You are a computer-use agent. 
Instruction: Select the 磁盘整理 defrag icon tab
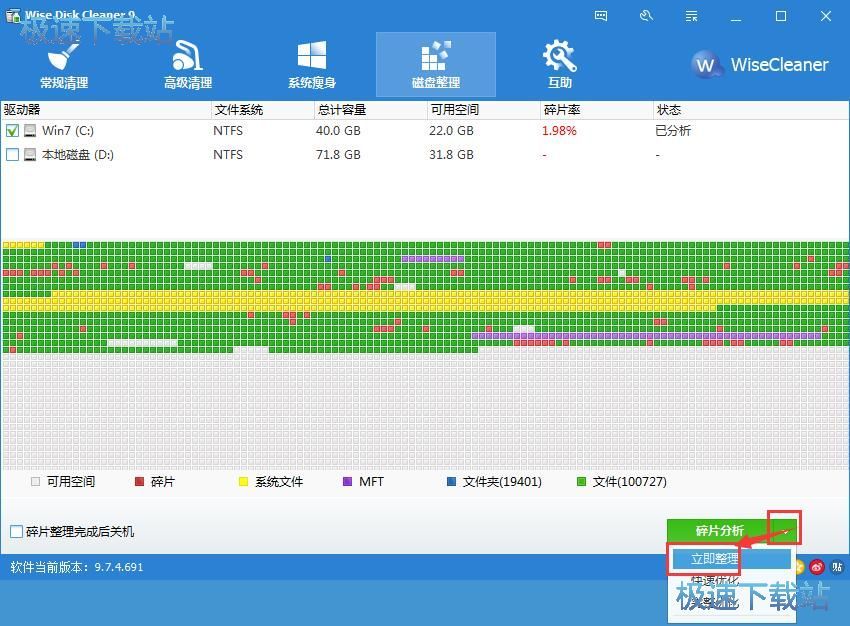436,65
